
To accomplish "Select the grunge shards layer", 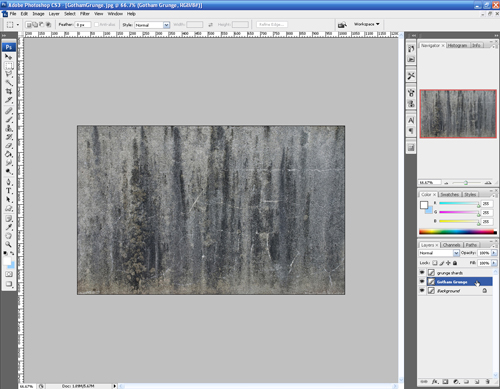I will pyautogui.click(x=456, y=273).
